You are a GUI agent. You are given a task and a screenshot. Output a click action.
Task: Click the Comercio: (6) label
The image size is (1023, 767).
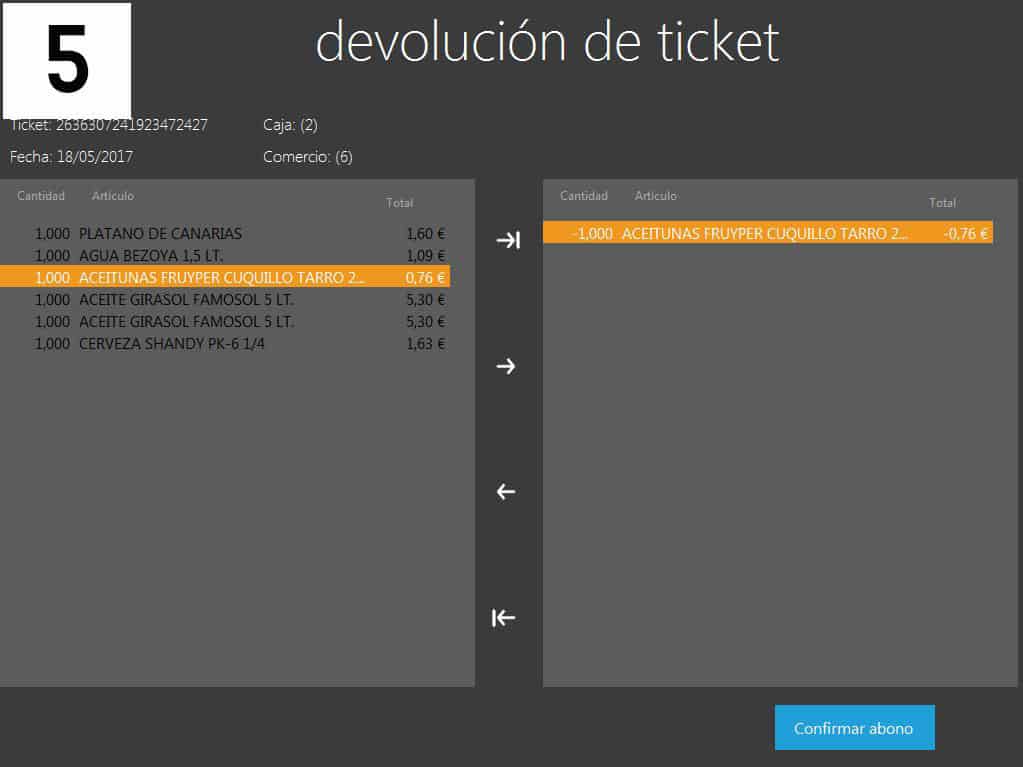[307, 157]
